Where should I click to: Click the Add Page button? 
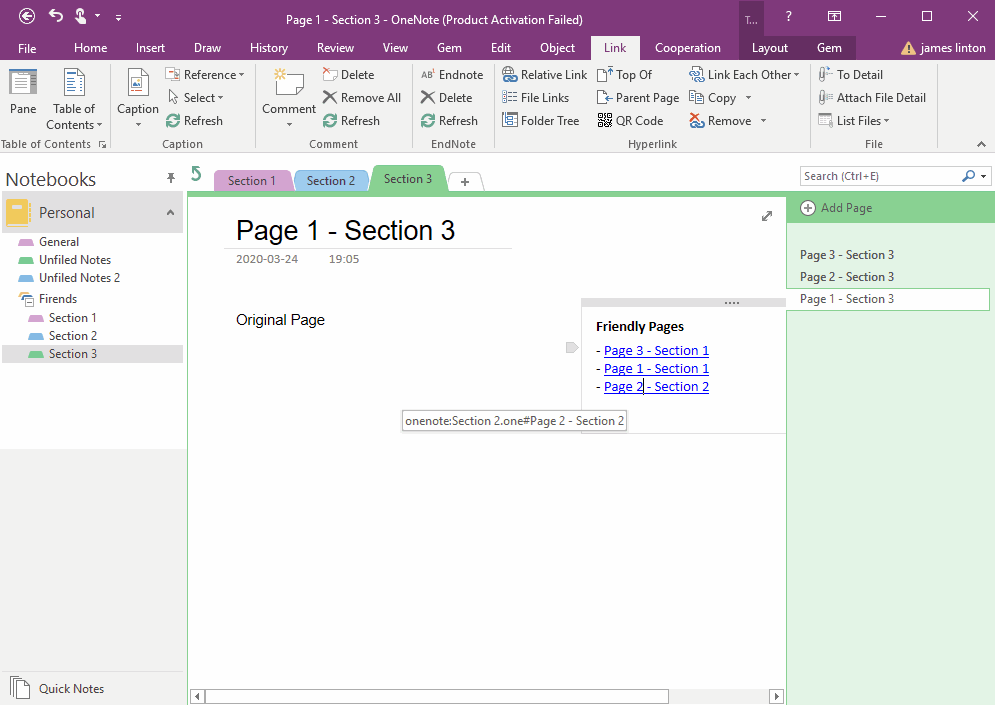836,208
